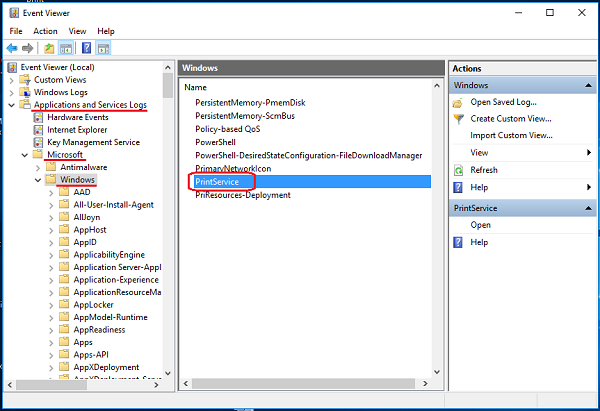Collapse the Windows section in Actions pane
Image resolution: width=600 pixels, height=411 pixels.
click(589, 85)
